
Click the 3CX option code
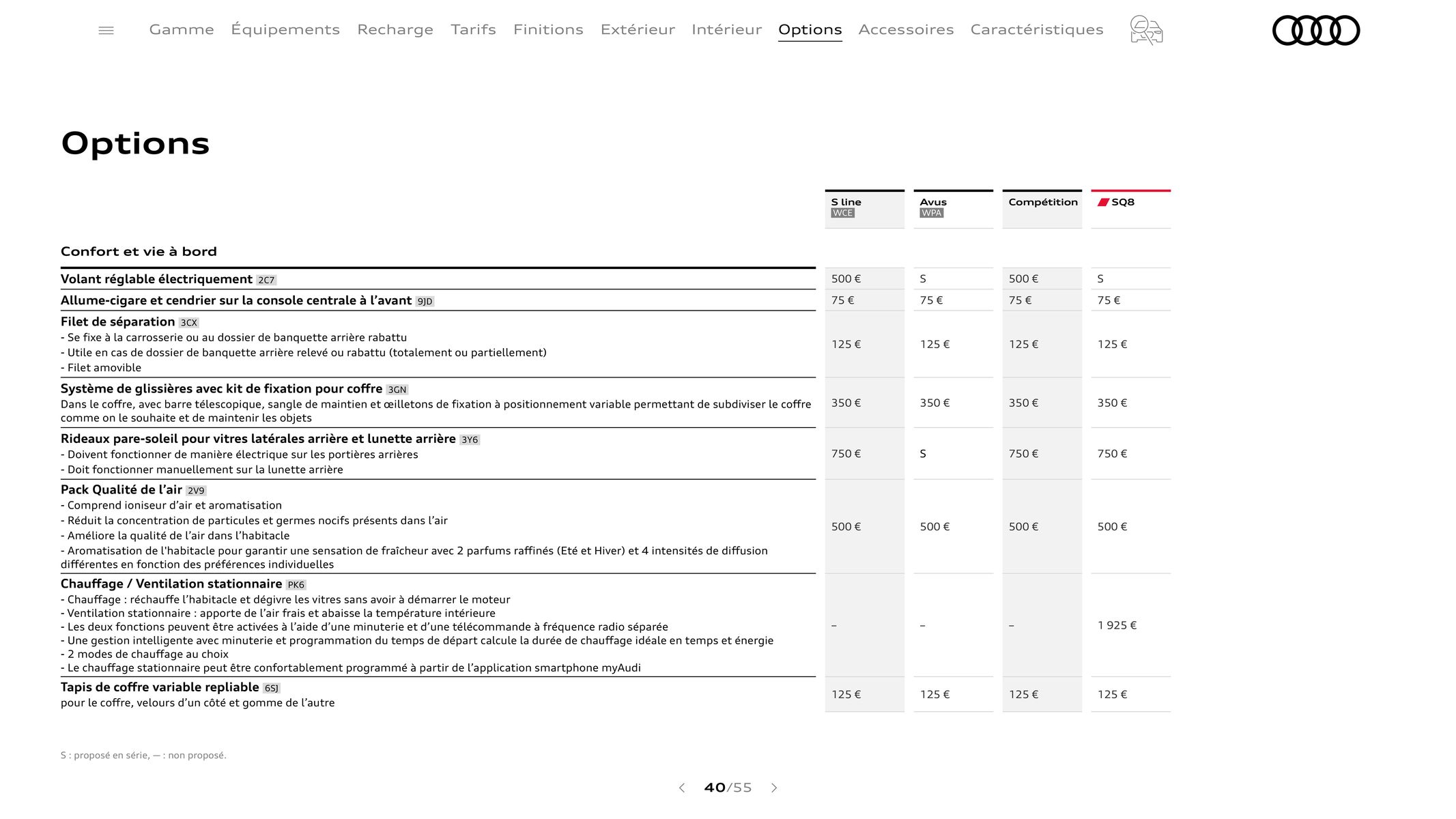188,323
